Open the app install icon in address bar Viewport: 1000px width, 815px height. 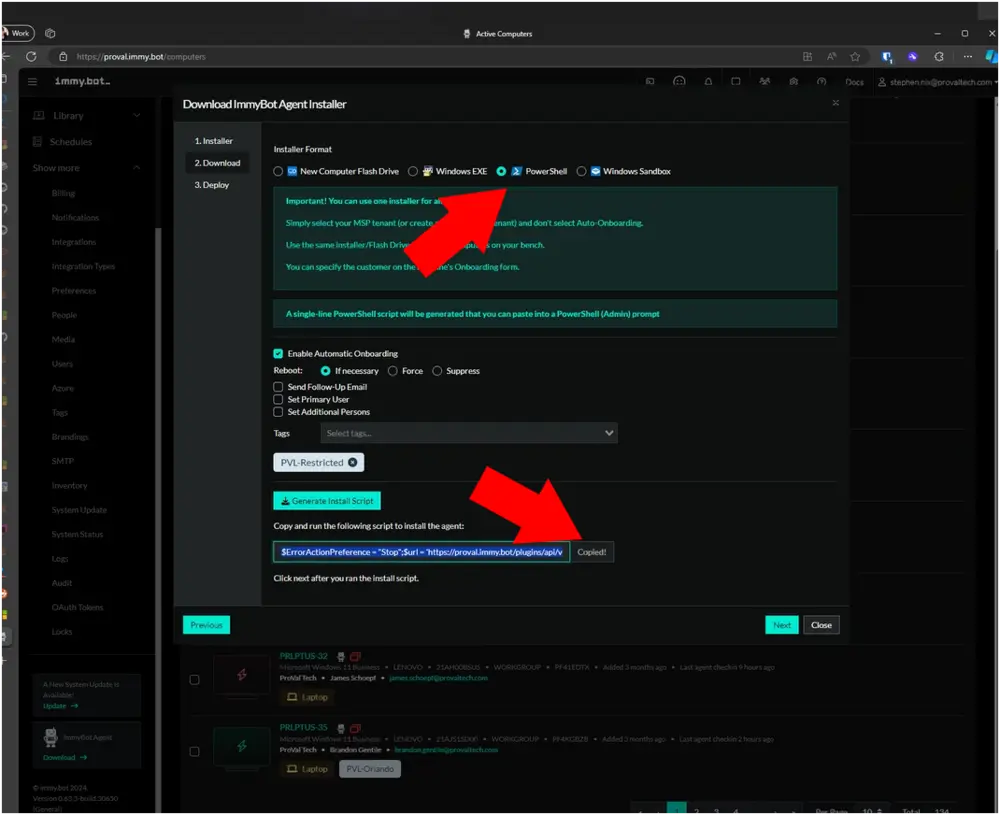[807, 57]
